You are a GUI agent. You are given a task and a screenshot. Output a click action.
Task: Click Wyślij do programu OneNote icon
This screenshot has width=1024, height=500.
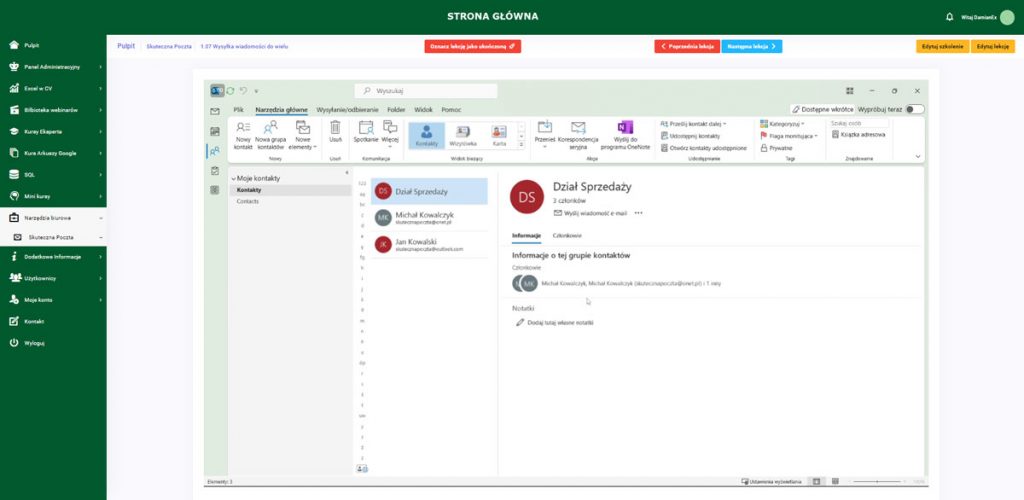coord(626,128)
